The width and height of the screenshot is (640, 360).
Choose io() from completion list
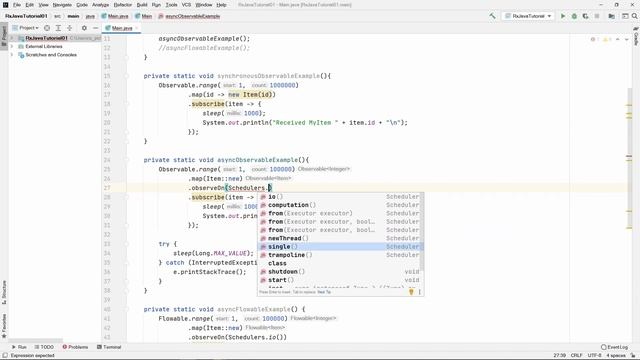[x=340, y=197]
